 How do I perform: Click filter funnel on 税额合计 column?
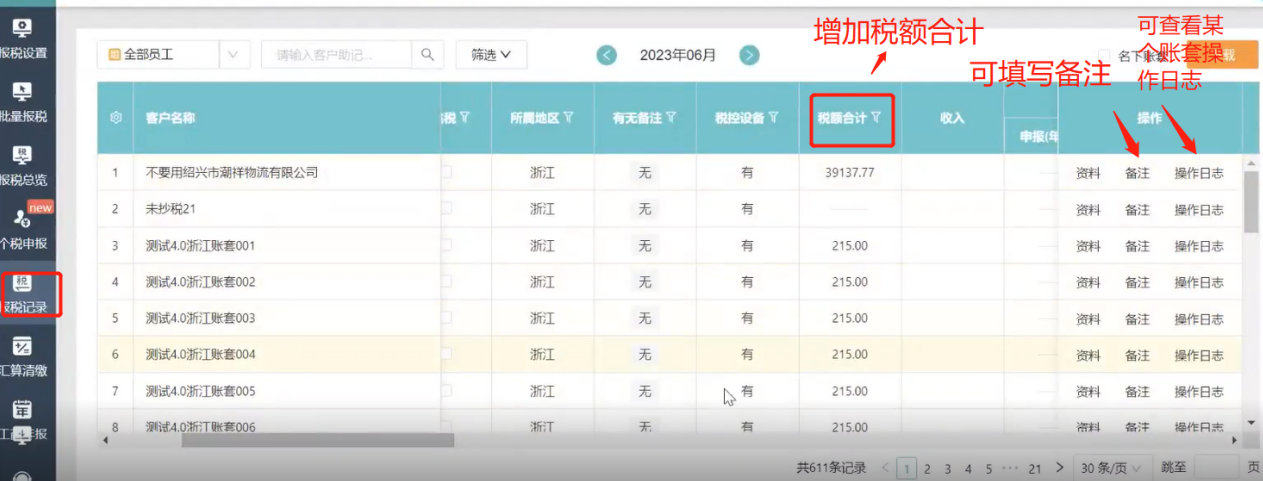pos(876,118)
